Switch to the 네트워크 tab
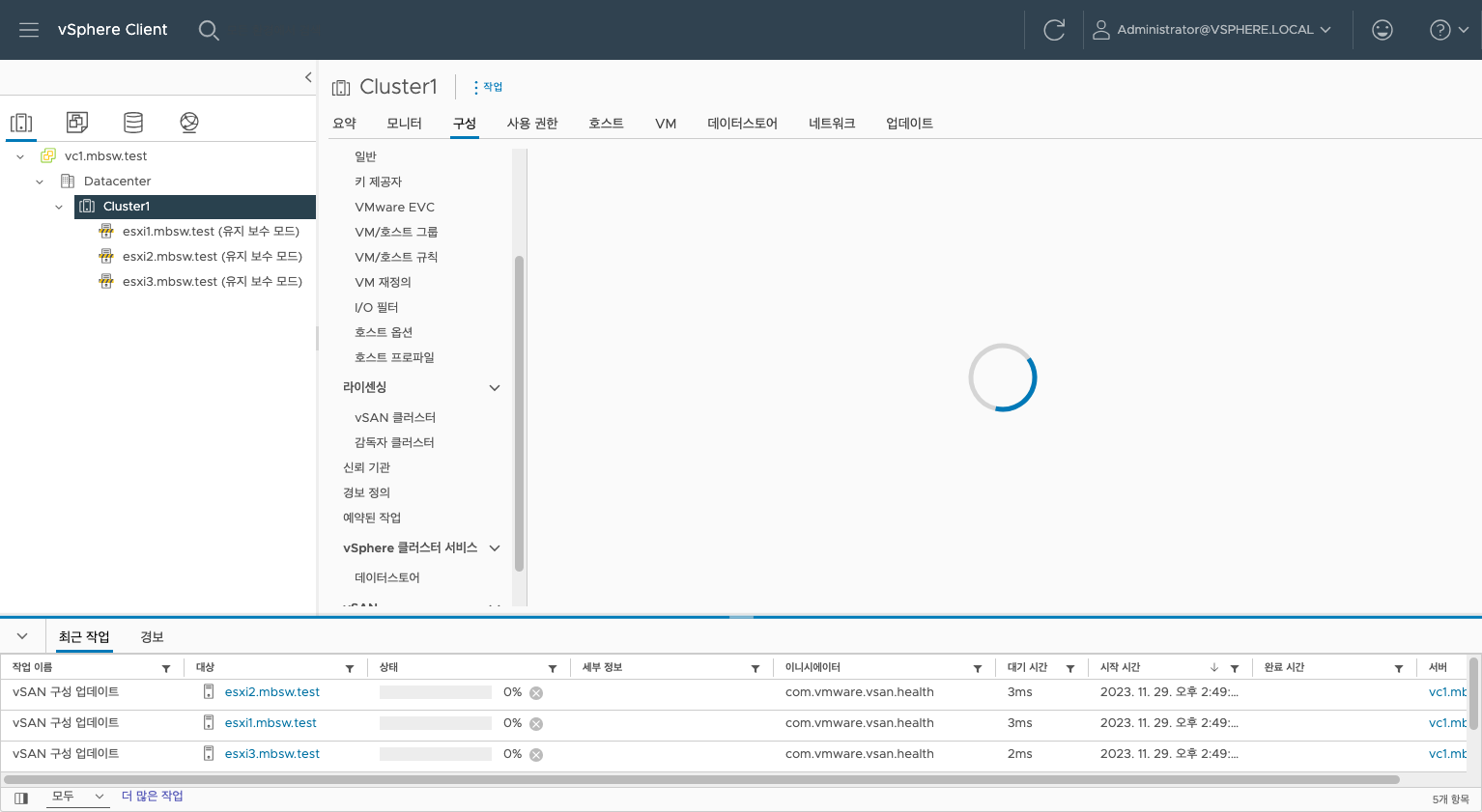 pyautogui.click(x=832, y=124)
